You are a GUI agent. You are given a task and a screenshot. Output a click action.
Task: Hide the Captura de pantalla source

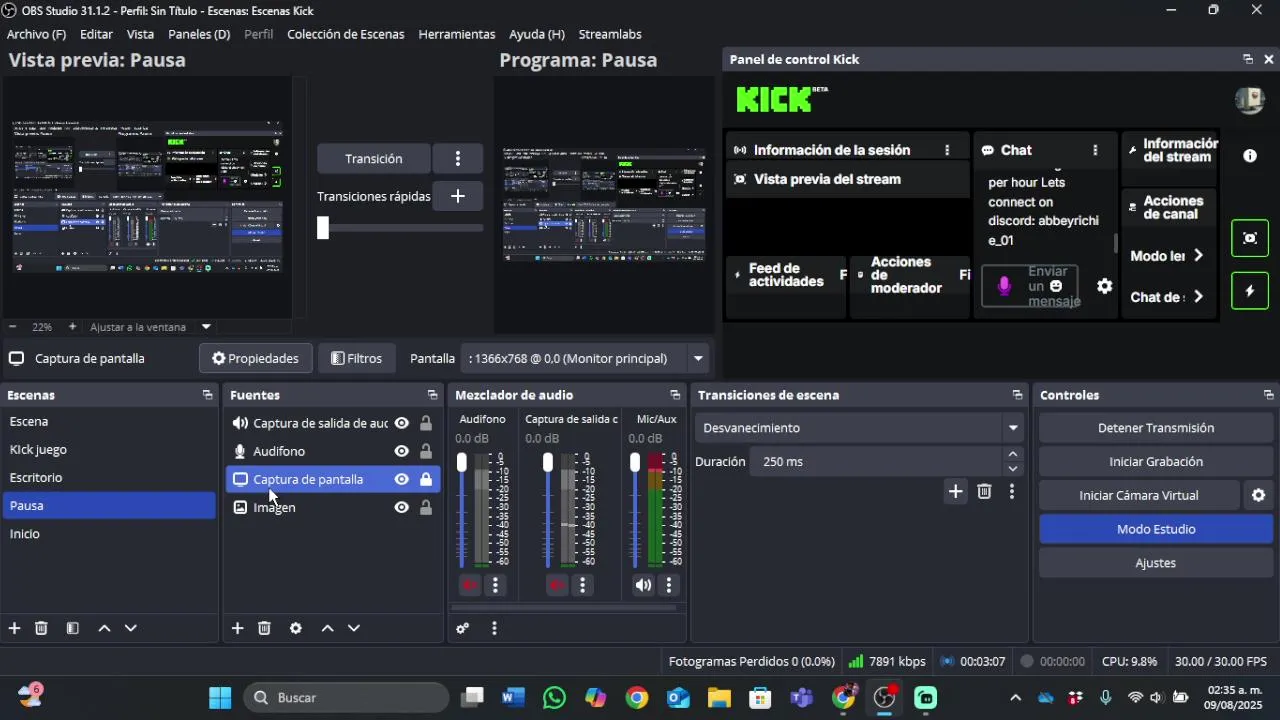(x=401, y=479)
